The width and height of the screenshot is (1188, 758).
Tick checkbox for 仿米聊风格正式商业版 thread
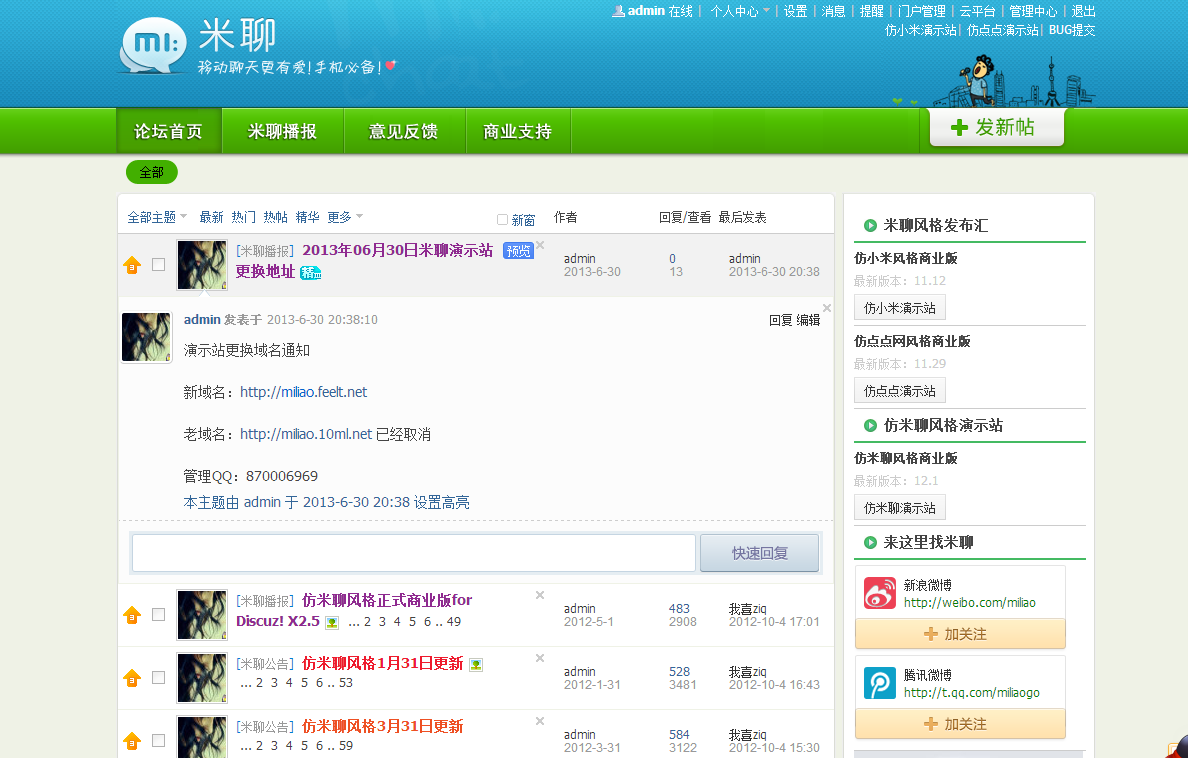coord(158,615)
